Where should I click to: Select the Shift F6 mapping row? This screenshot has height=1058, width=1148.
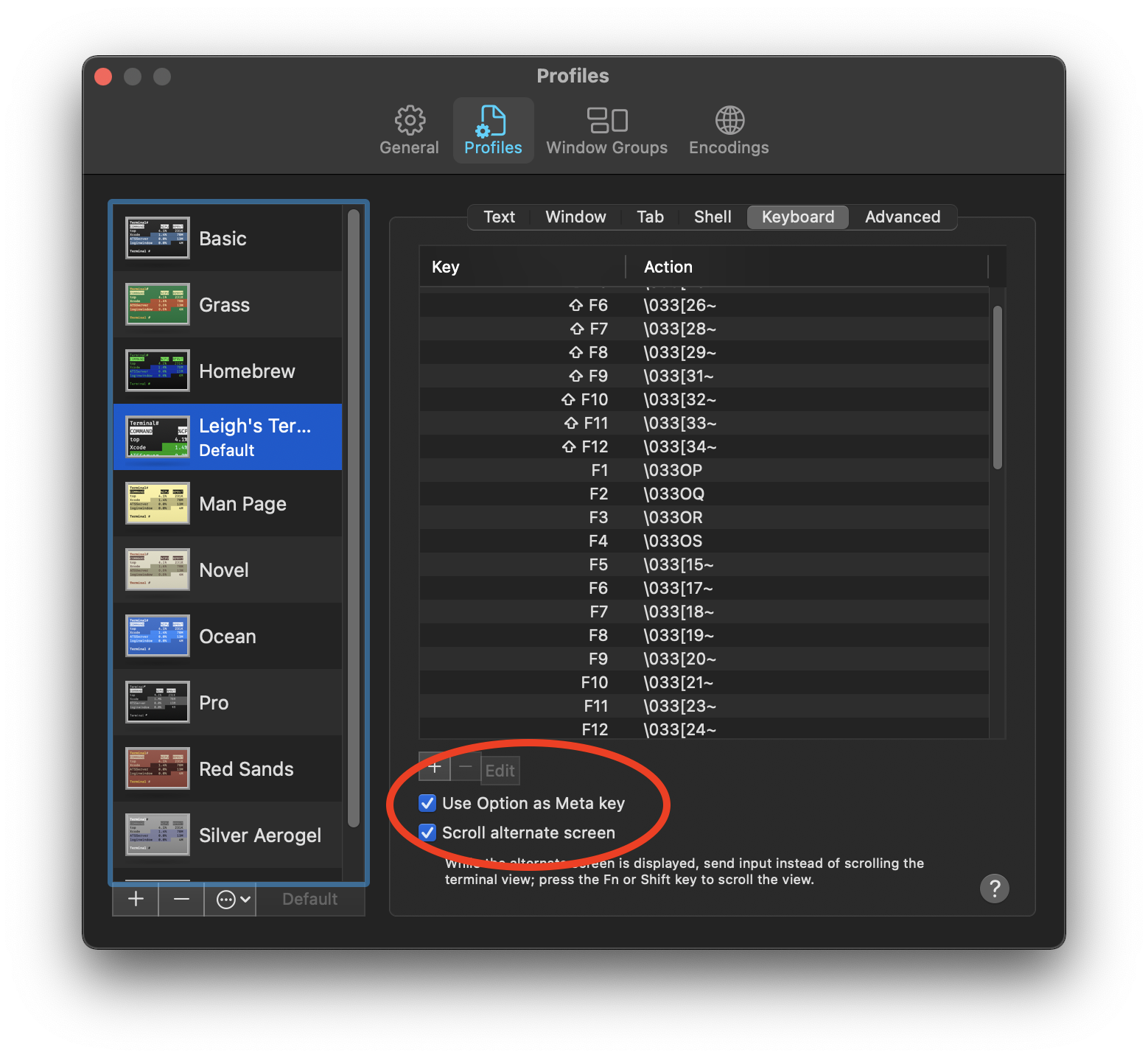704,305
